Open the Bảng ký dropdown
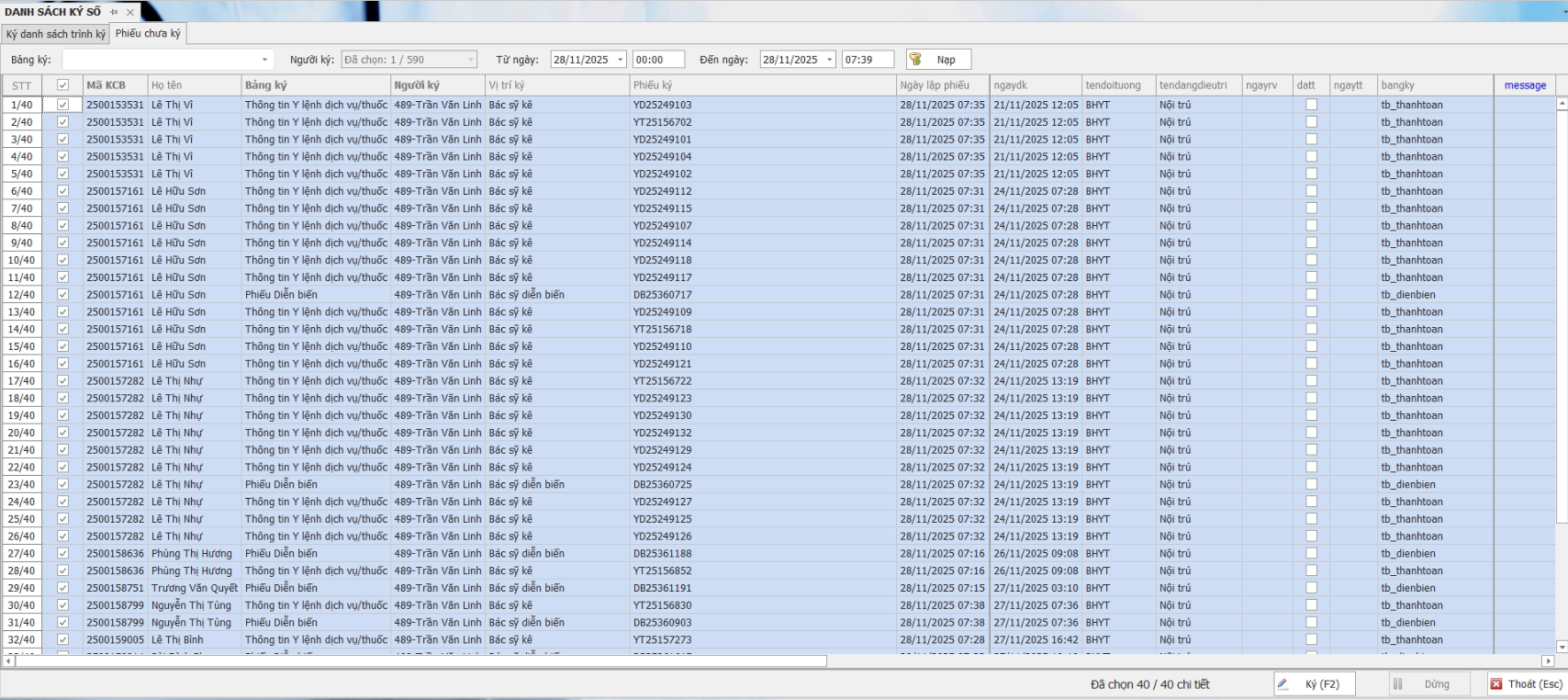 click(x=265, y=60)
